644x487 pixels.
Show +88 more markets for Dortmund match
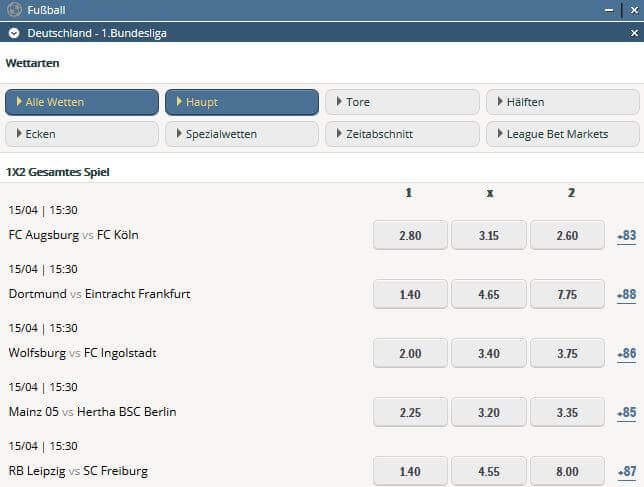(627, 295)
